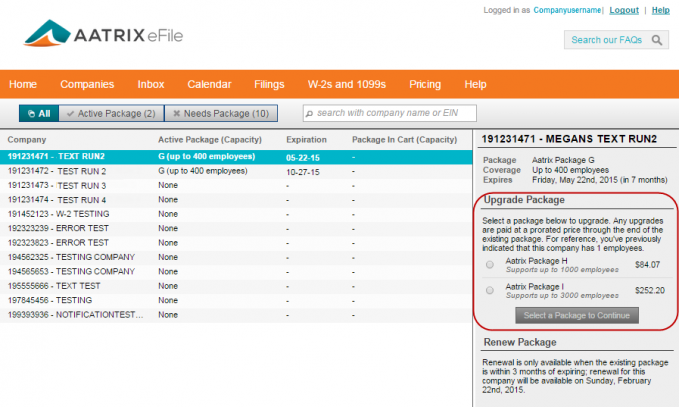679x407 pixels.
Task: Select row 191231474 - TEST RUN 4
Action: (x=236, y=200)
